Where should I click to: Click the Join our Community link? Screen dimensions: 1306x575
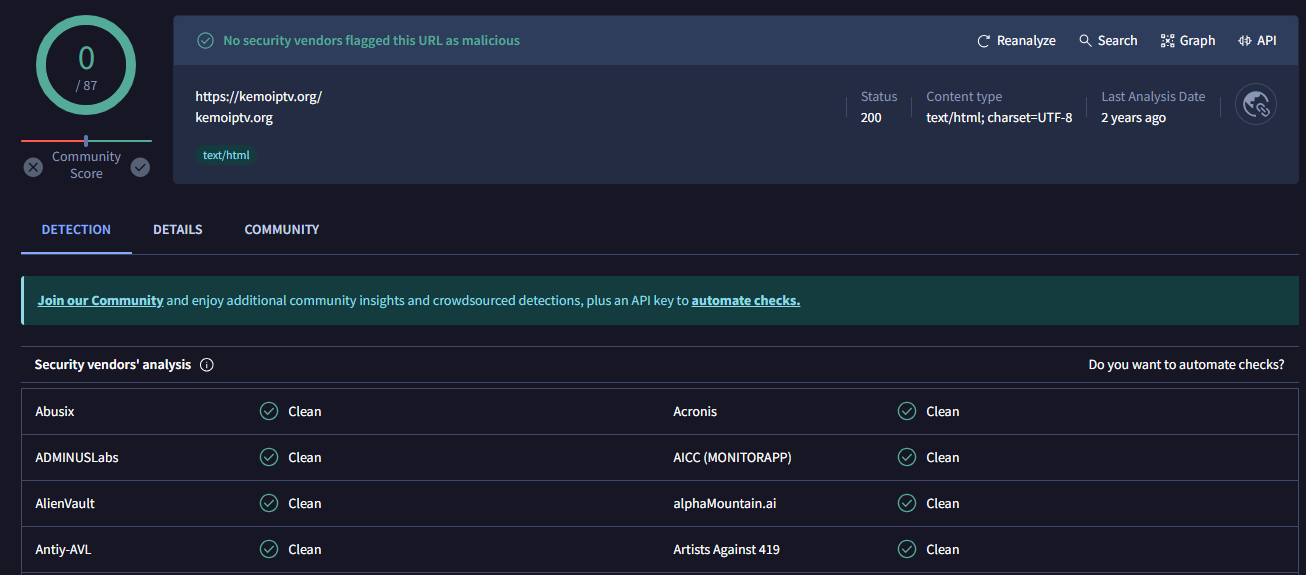[100, 300]
